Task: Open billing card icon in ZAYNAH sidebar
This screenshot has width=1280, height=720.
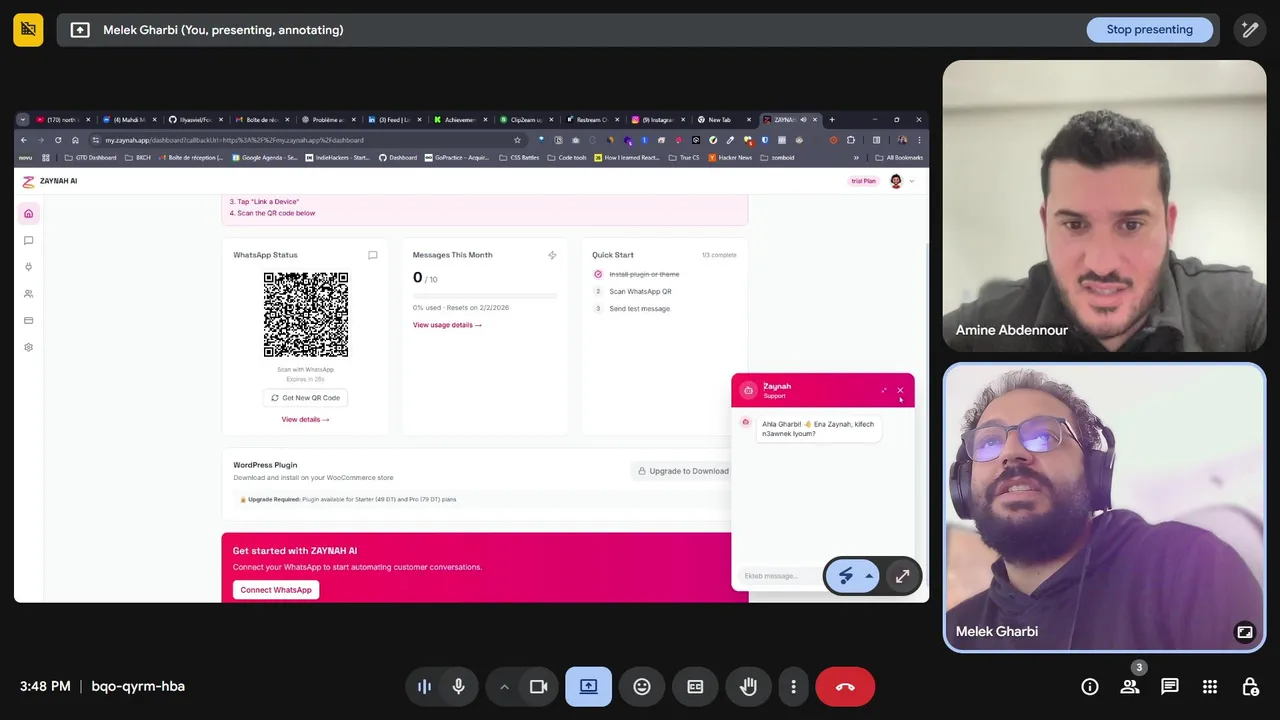Action: [28, 321]
